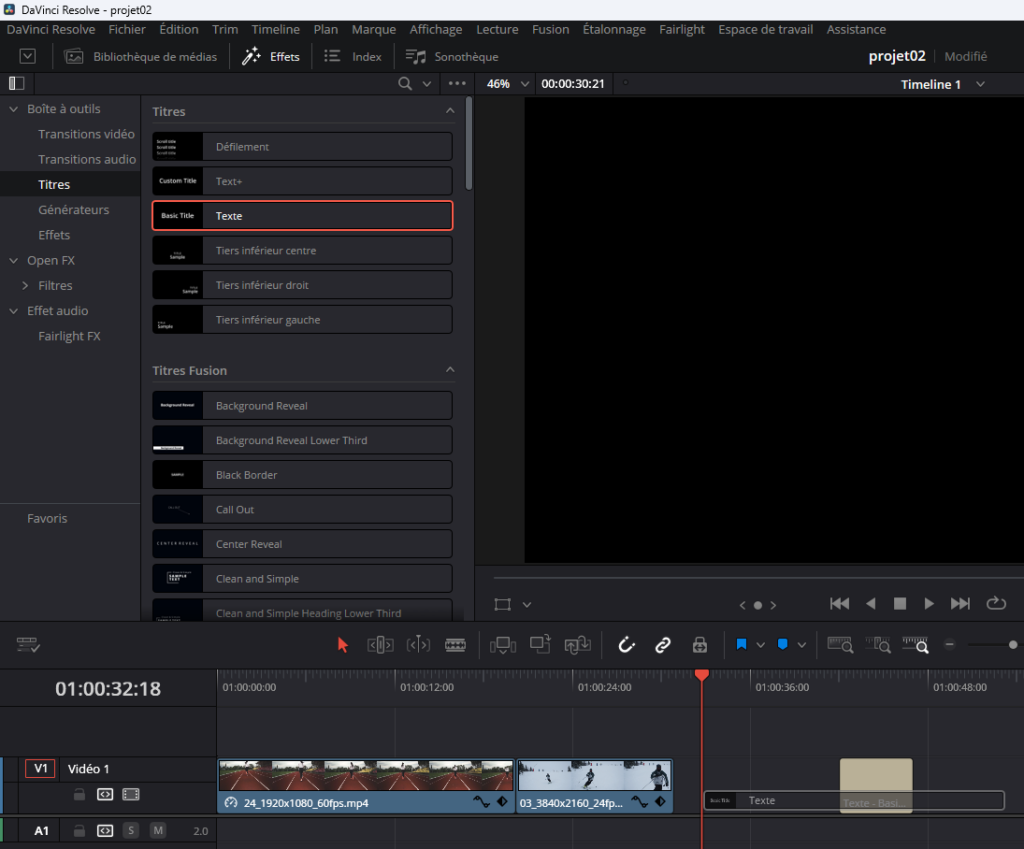
Task: Jump to the first frame button
Action: (840, 603)
